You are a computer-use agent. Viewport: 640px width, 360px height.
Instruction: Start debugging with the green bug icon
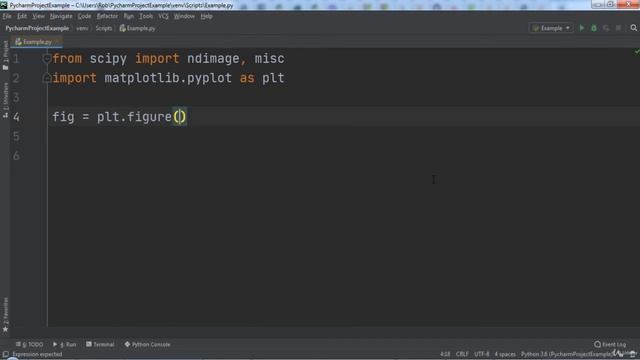tap(594, 28)
